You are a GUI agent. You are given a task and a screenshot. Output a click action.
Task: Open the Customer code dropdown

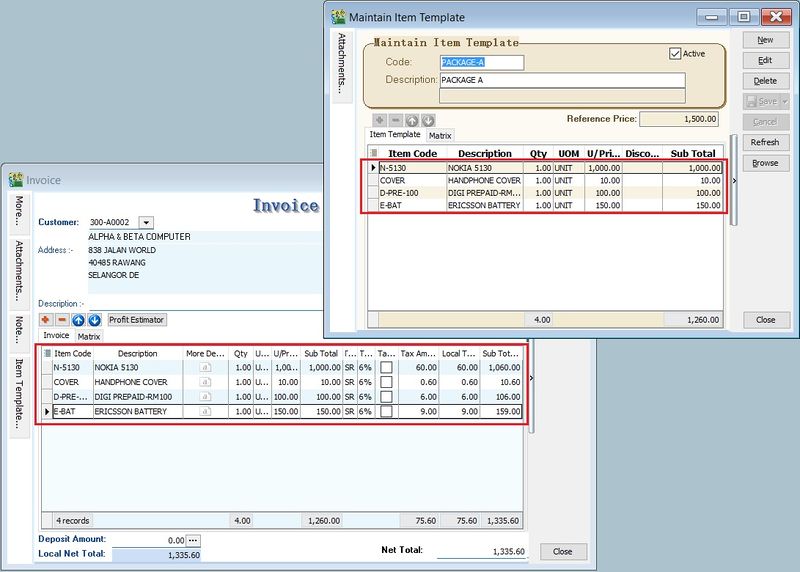click(146, 222)
